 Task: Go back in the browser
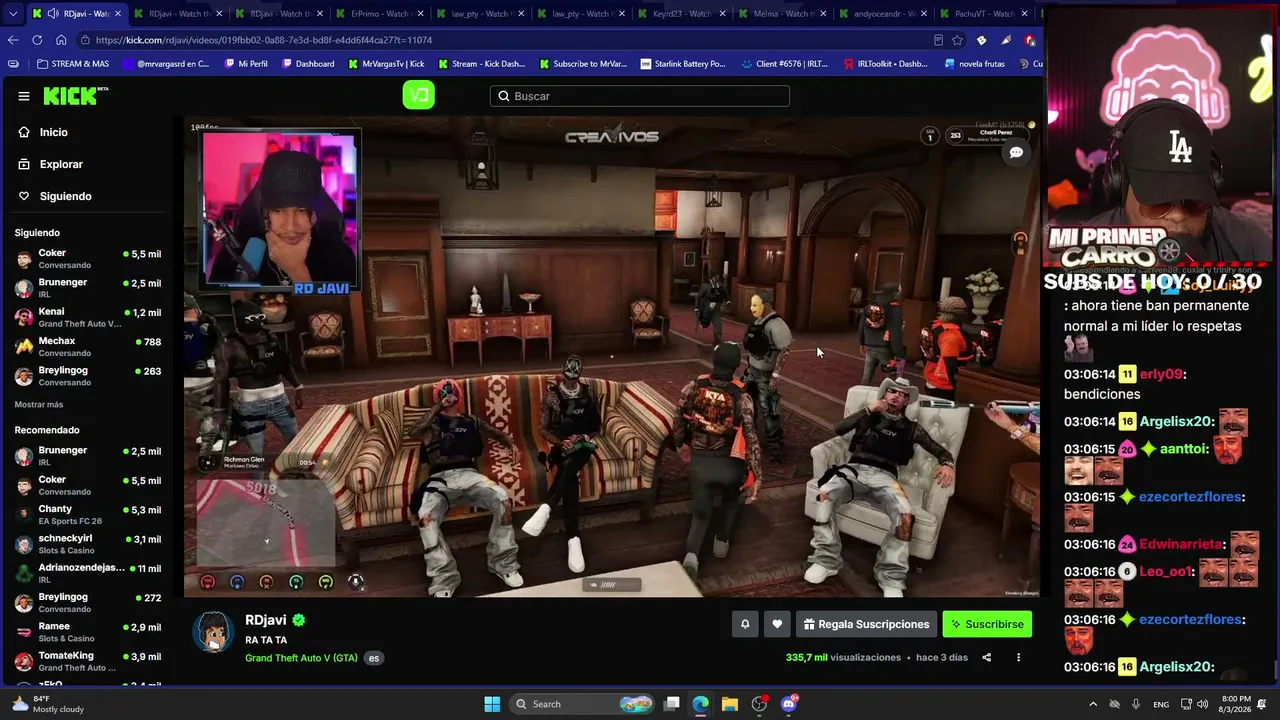(x=13, y=40)
